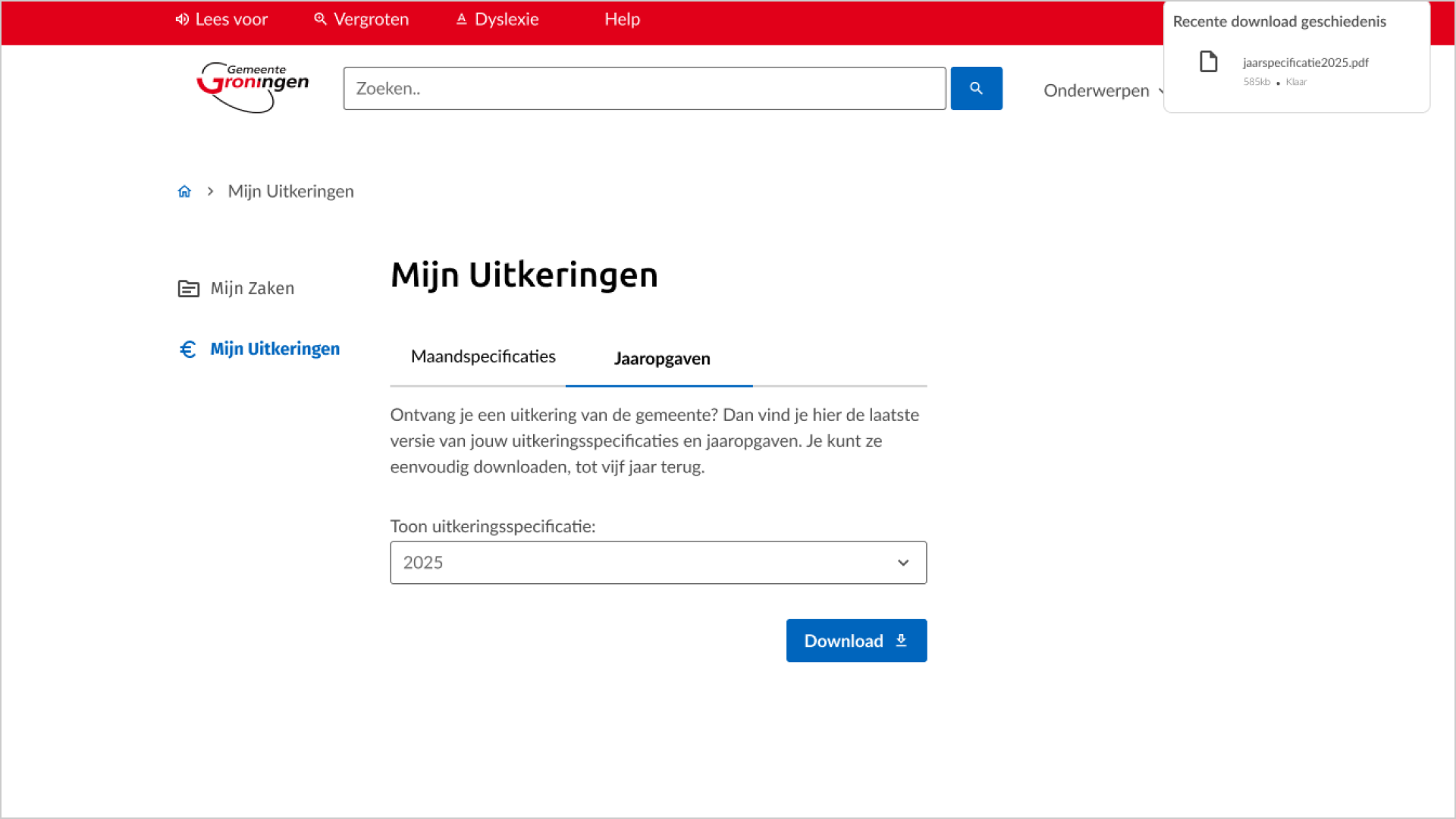Click the Vergroten magnifier icon

click(320, 19)
